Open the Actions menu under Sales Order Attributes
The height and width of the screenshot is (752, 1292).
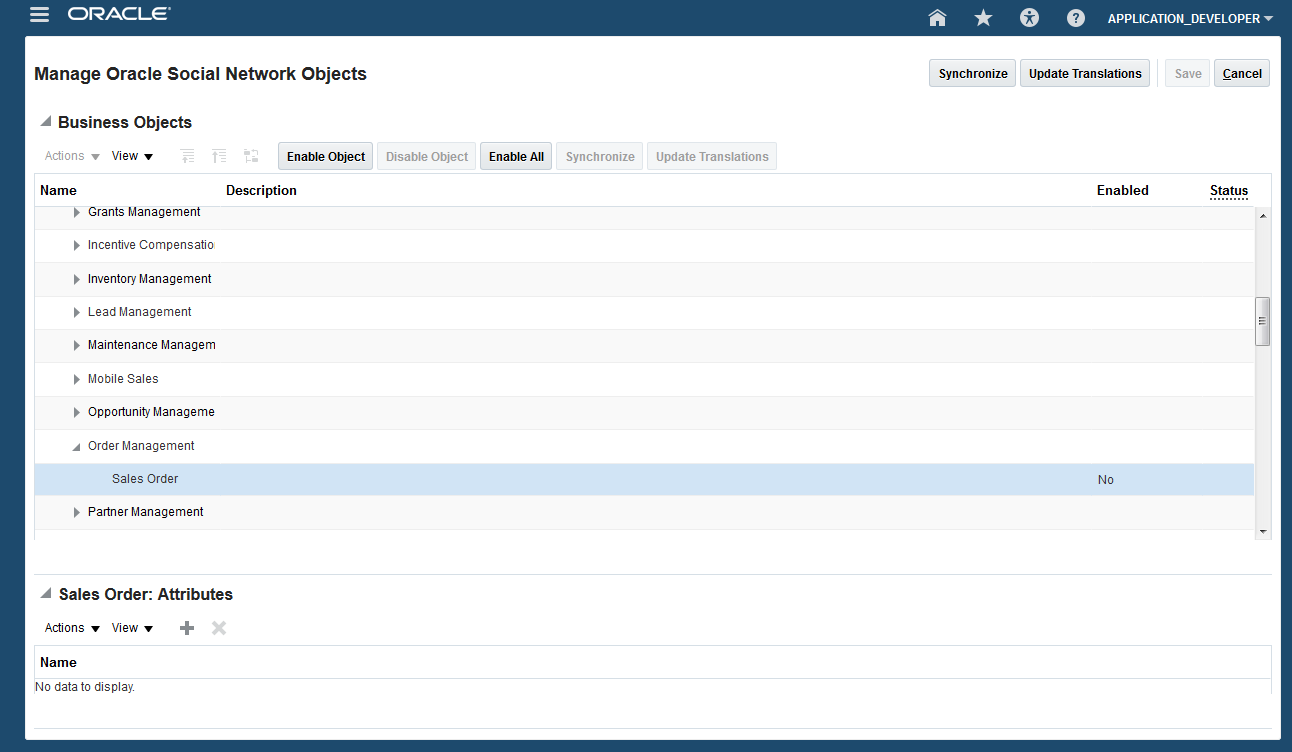pos(64,628)
